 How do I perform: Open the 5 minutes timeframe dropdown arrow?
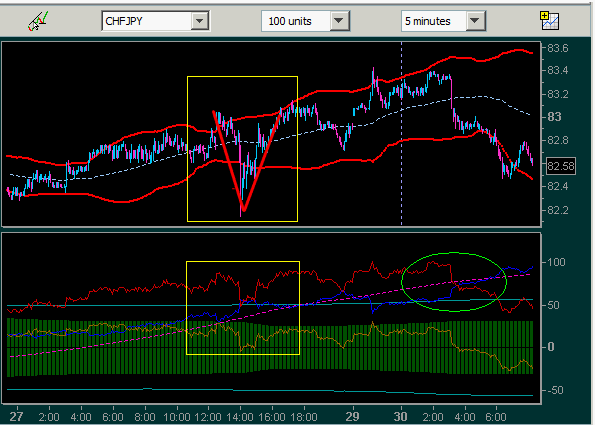tap(475, 21)
